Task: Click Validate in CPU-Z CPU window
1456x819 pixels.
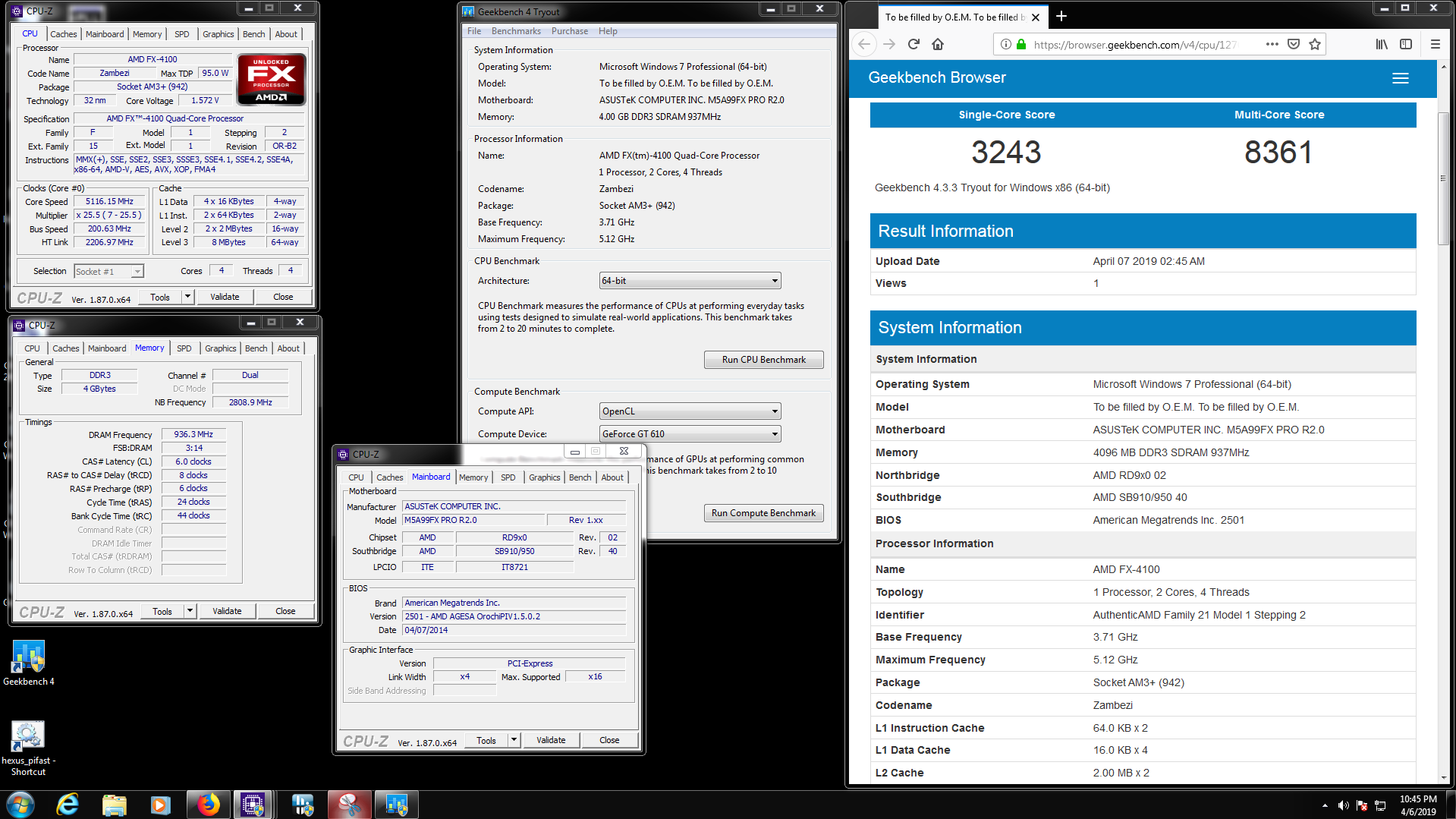Action: [x=225, y=297]
